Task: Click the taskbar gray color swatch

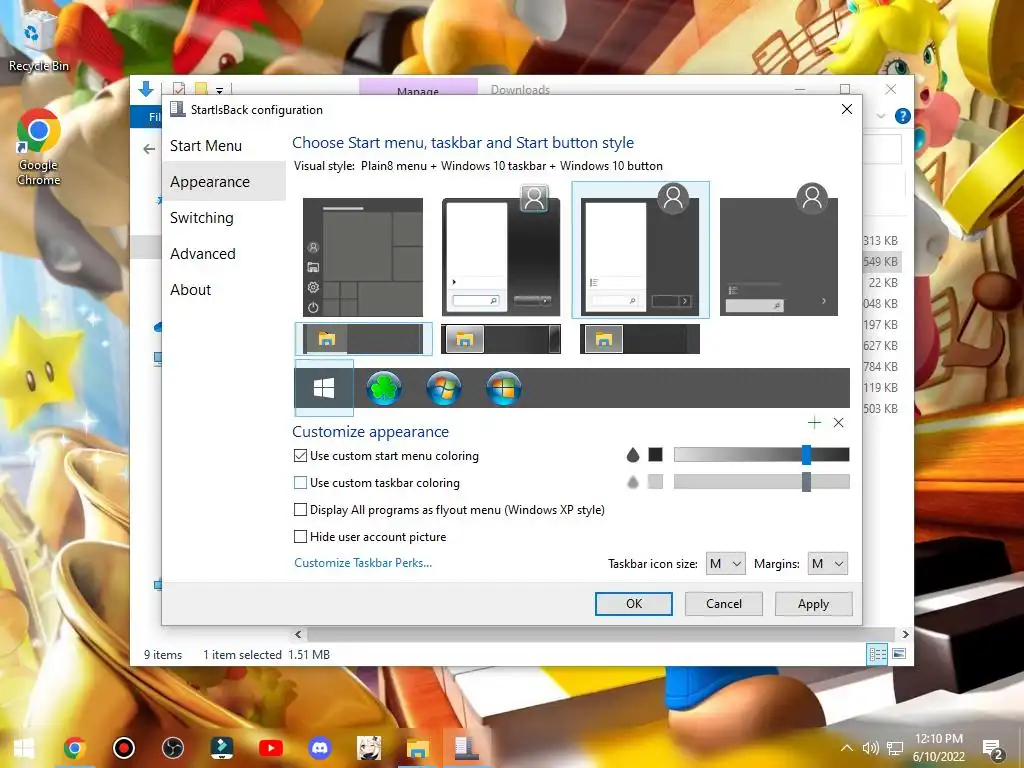Action: (x=655, y=481)
